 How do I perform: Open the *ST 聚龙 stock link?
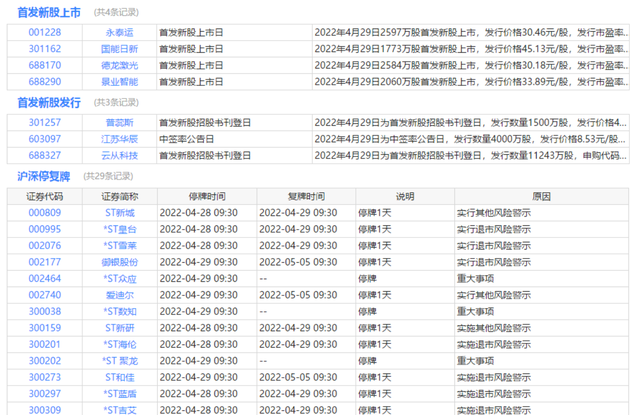point(120,361)
